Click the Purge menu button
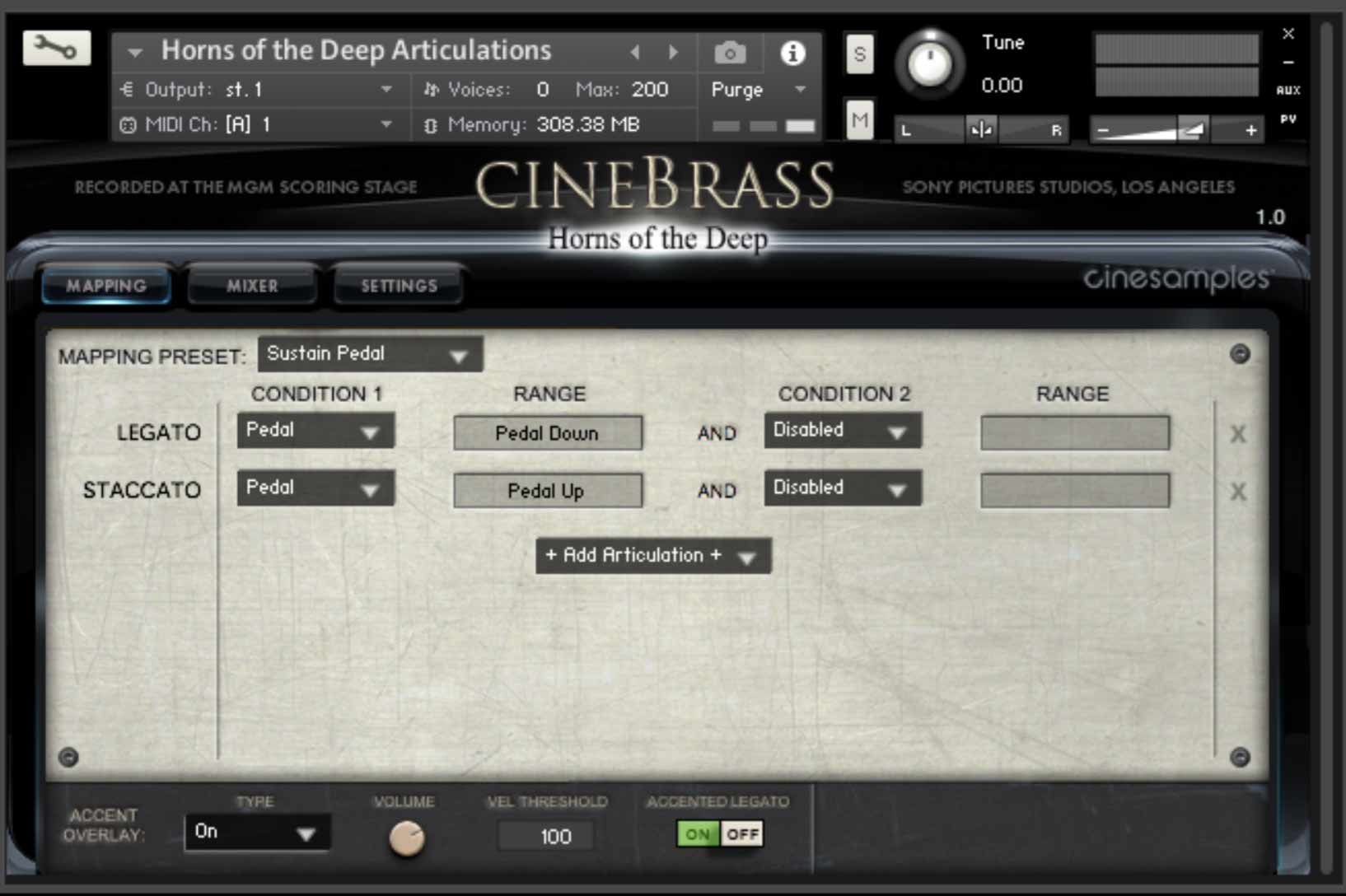 click(x=736, y=89)
